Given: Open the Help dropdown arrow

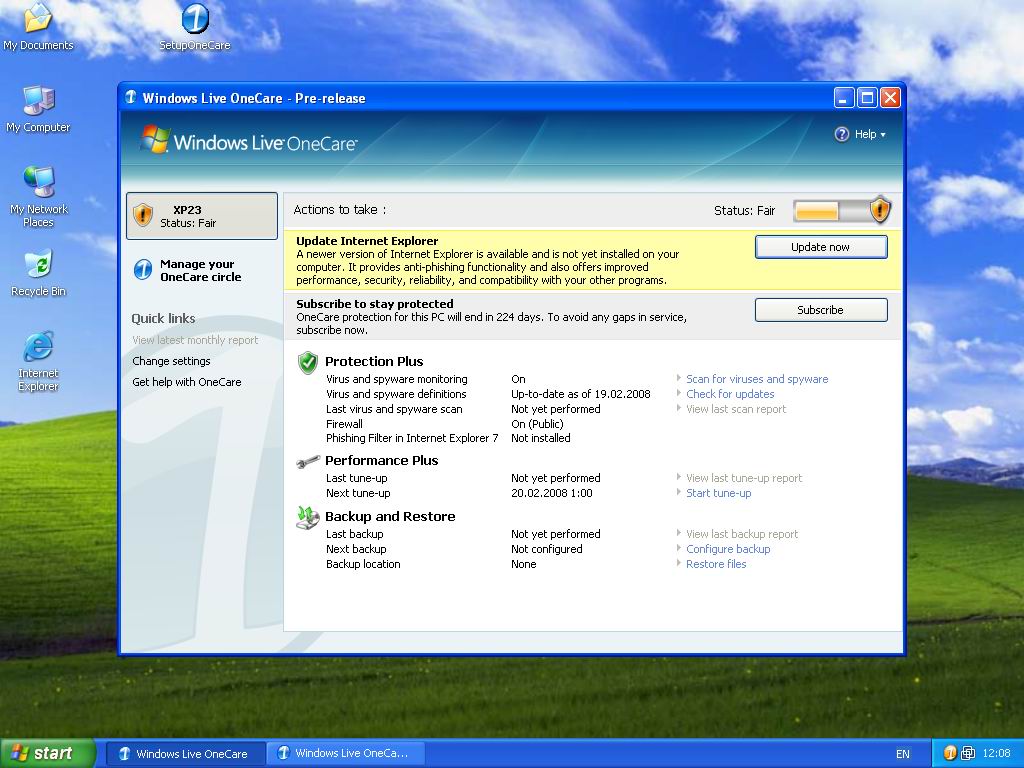Looking at the screenshot, I should [883, 135].
